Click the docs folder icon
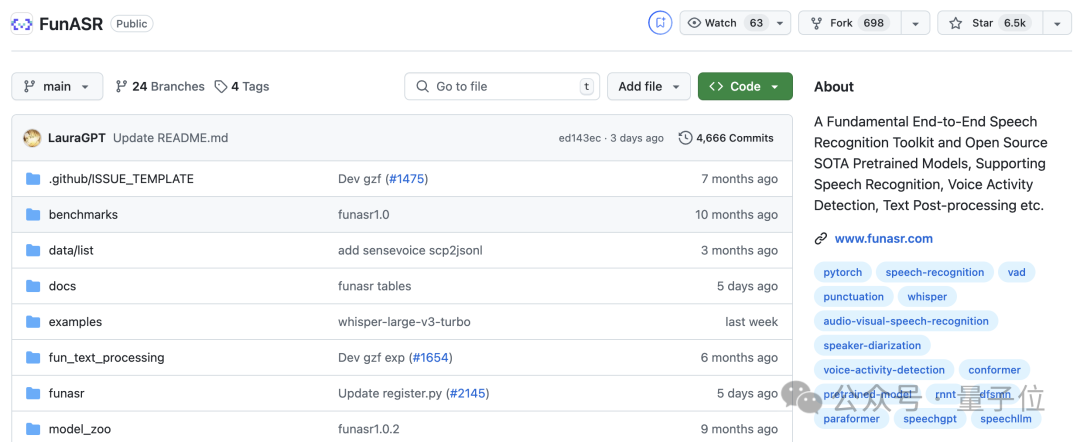 [33, 286]
